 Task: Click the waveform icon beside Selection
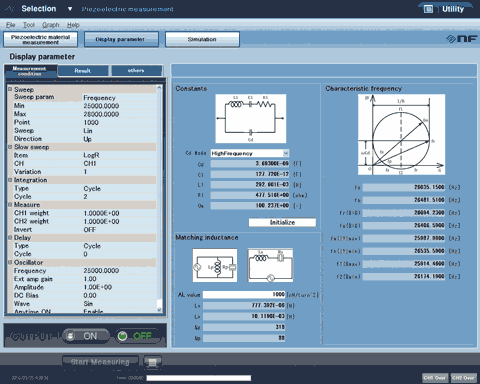tap(10, 9)
